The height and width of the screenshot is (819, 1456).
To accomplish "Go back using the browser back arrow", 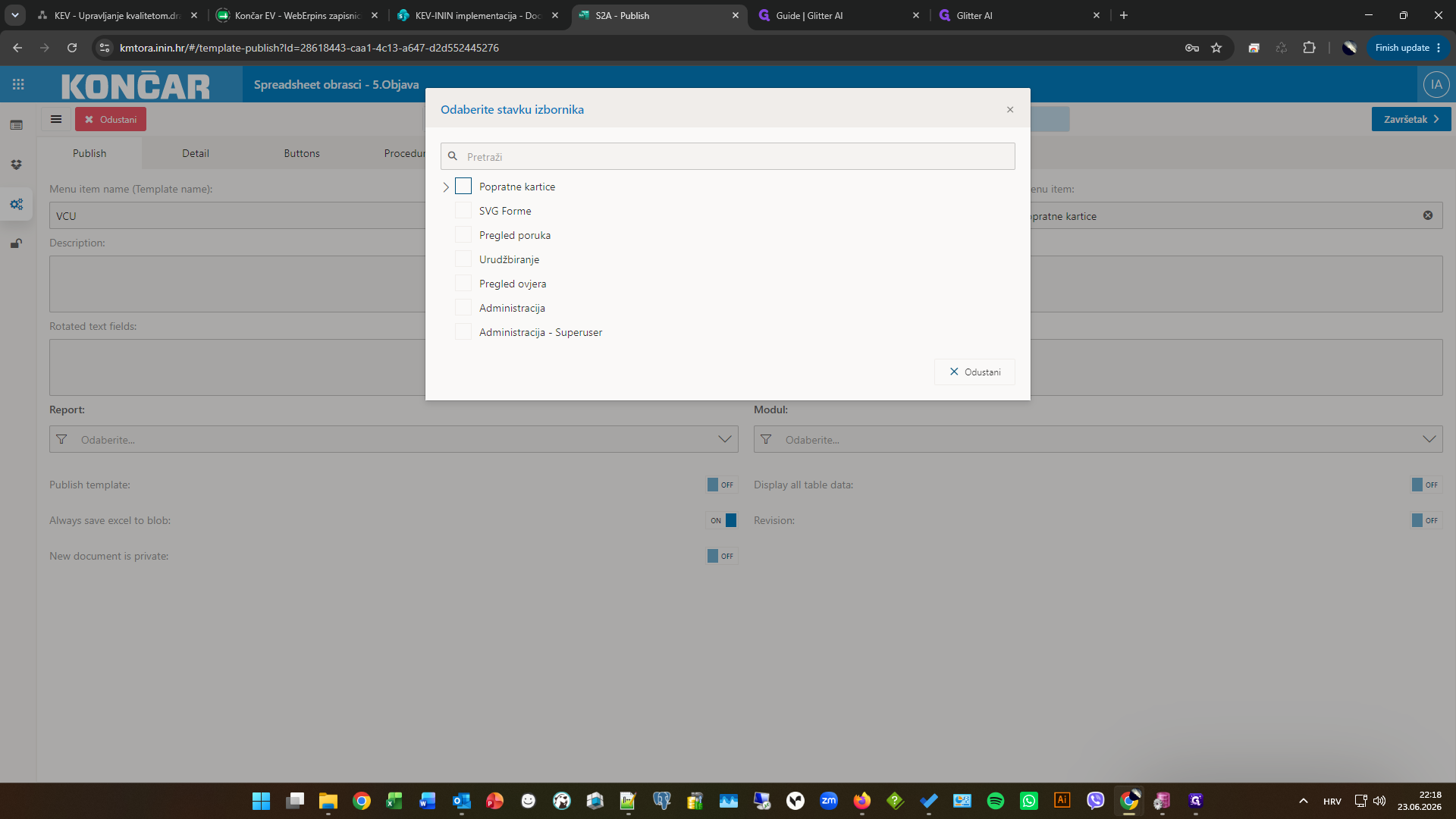I will 17,48.
